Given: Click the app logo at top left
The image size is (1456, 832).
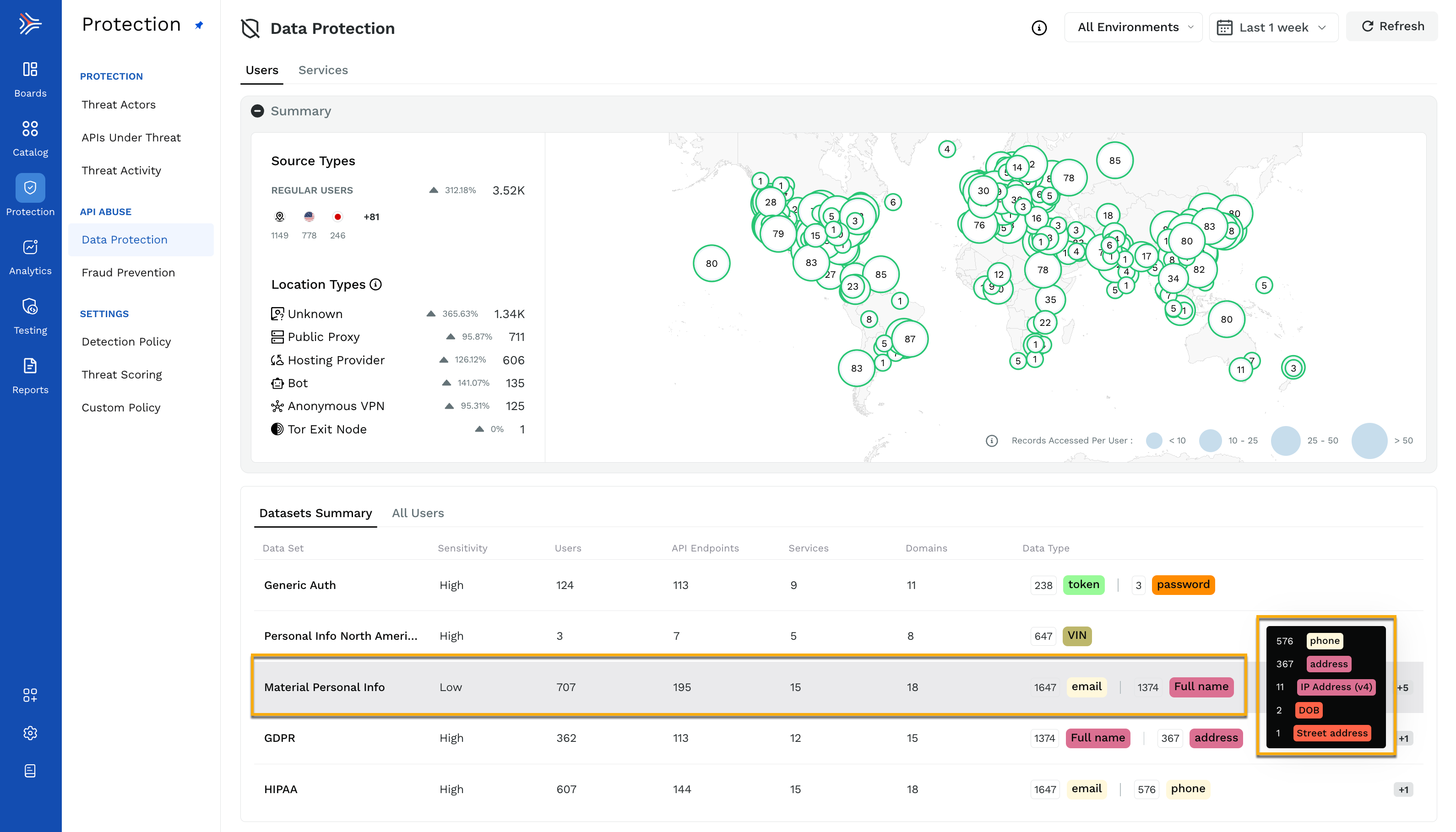Looking at the screenshot, I should (x=30, y=23).
